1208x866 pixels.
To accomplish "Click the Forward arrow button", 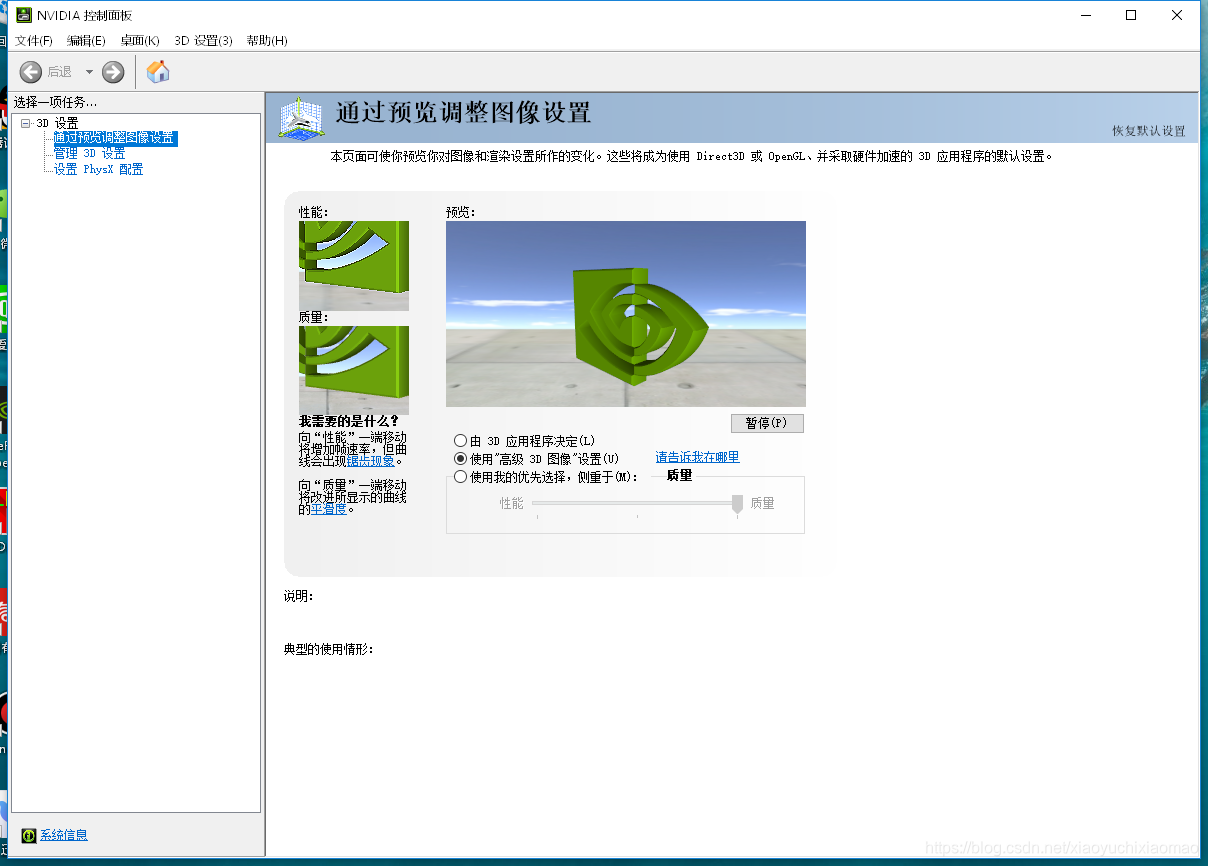I will [x=113, y=72].
